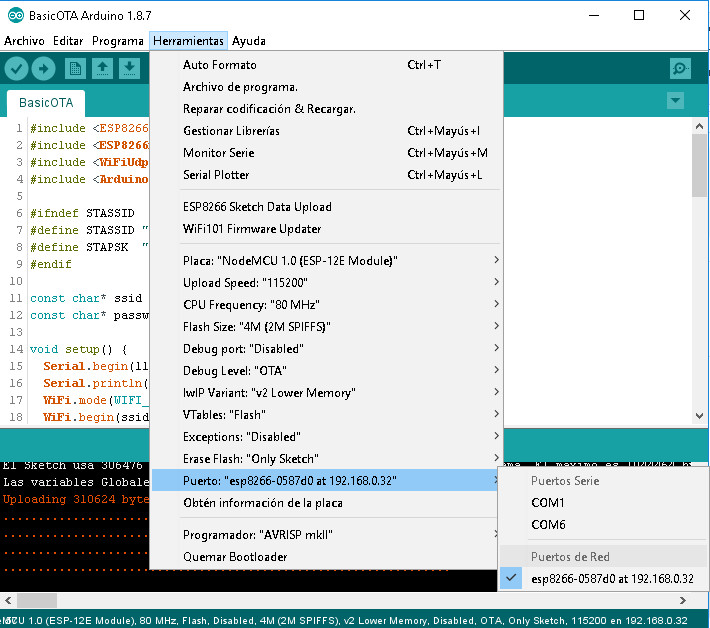Open Monitor Serie from the menu

pos(326,153)
